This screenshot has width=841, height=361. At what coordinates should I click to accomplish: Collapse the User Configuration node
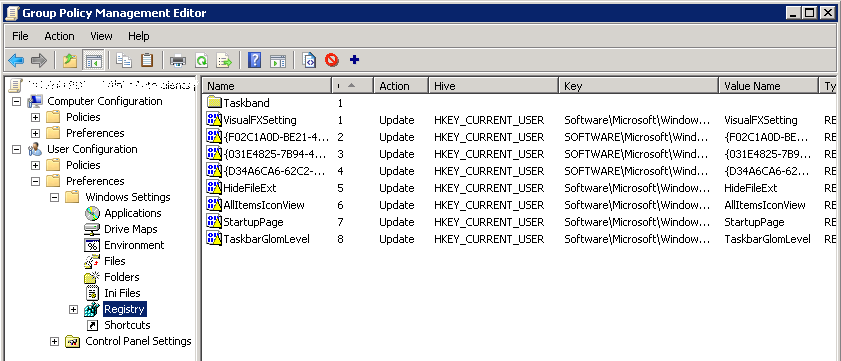(x=16, y=149)
